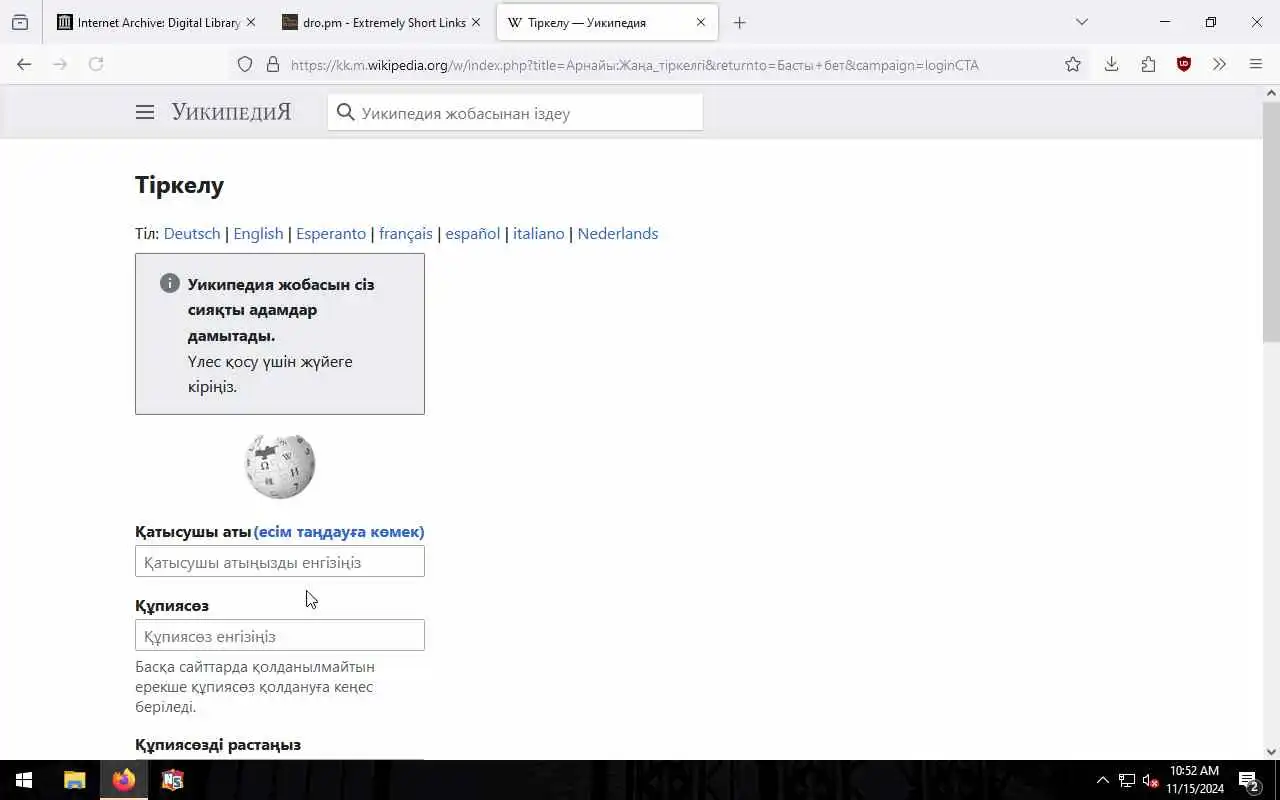1280x800 pixels.
Task: Open Firefox tab overview icon
Action: (x=20, y=22)
